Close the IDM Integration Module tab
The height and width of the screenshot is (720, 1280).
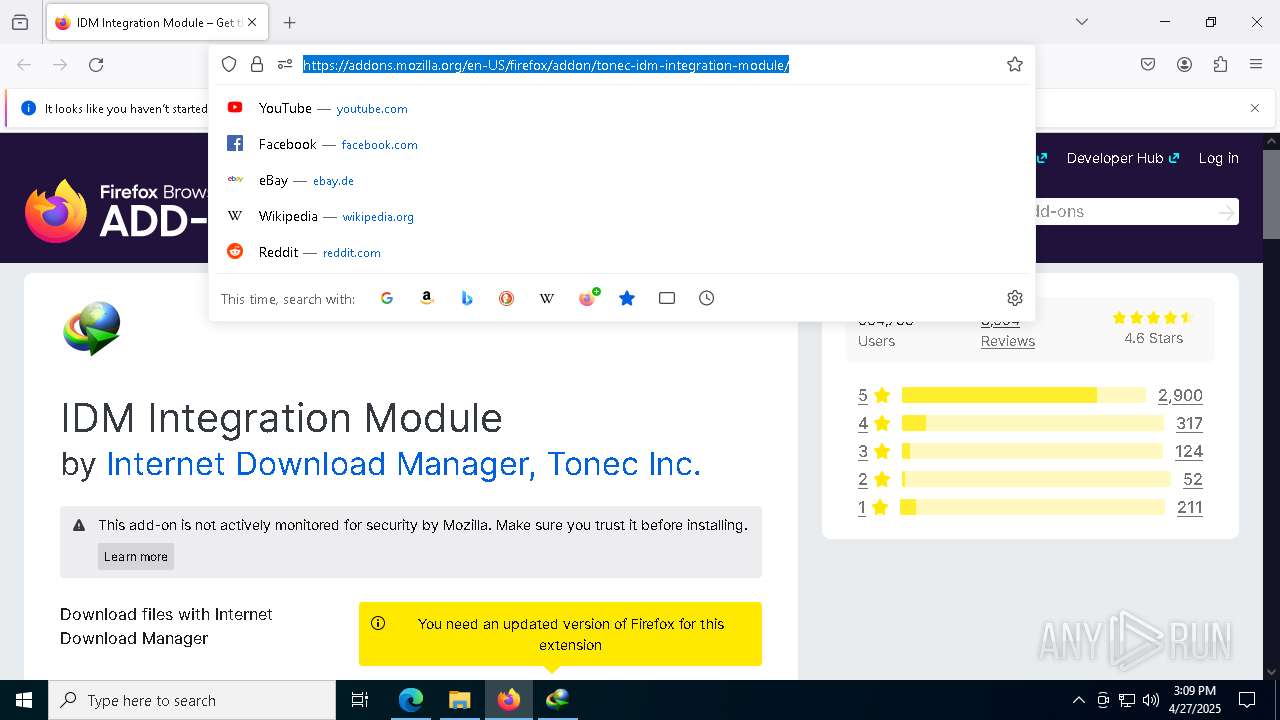(252, 22)
